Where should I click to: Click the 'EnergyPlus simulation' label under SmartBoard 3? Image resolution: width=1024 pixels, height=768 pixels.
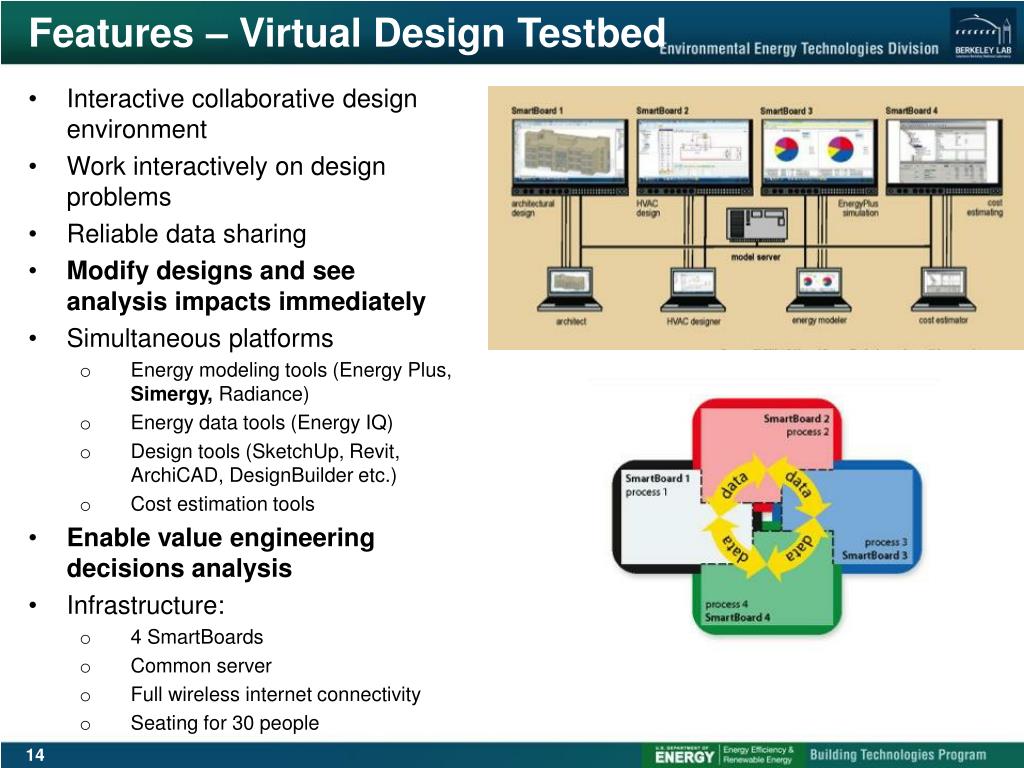(x=857, y=208)
